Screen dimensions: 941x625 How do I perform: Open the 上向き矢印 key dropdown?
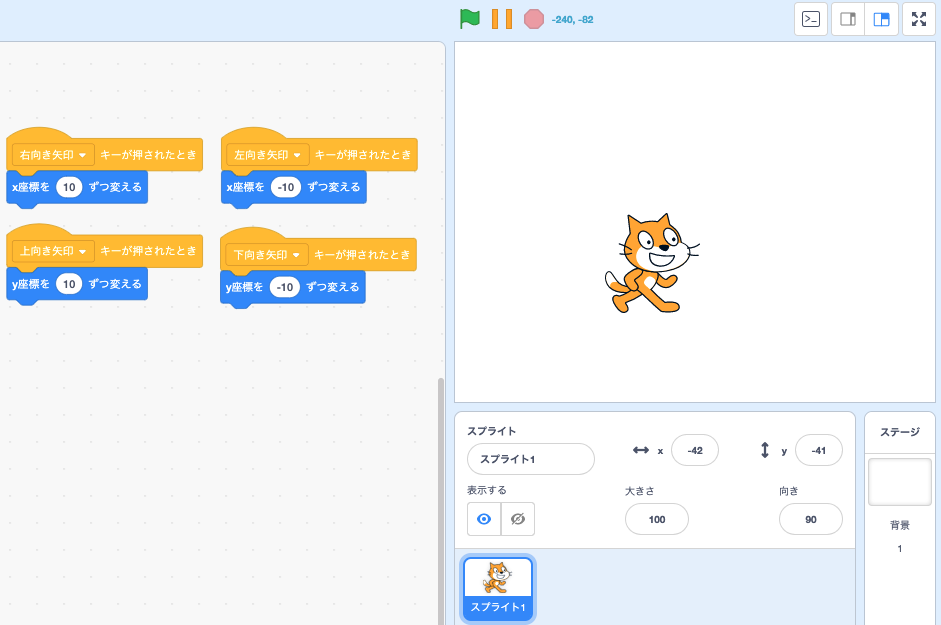pos(53,251)
